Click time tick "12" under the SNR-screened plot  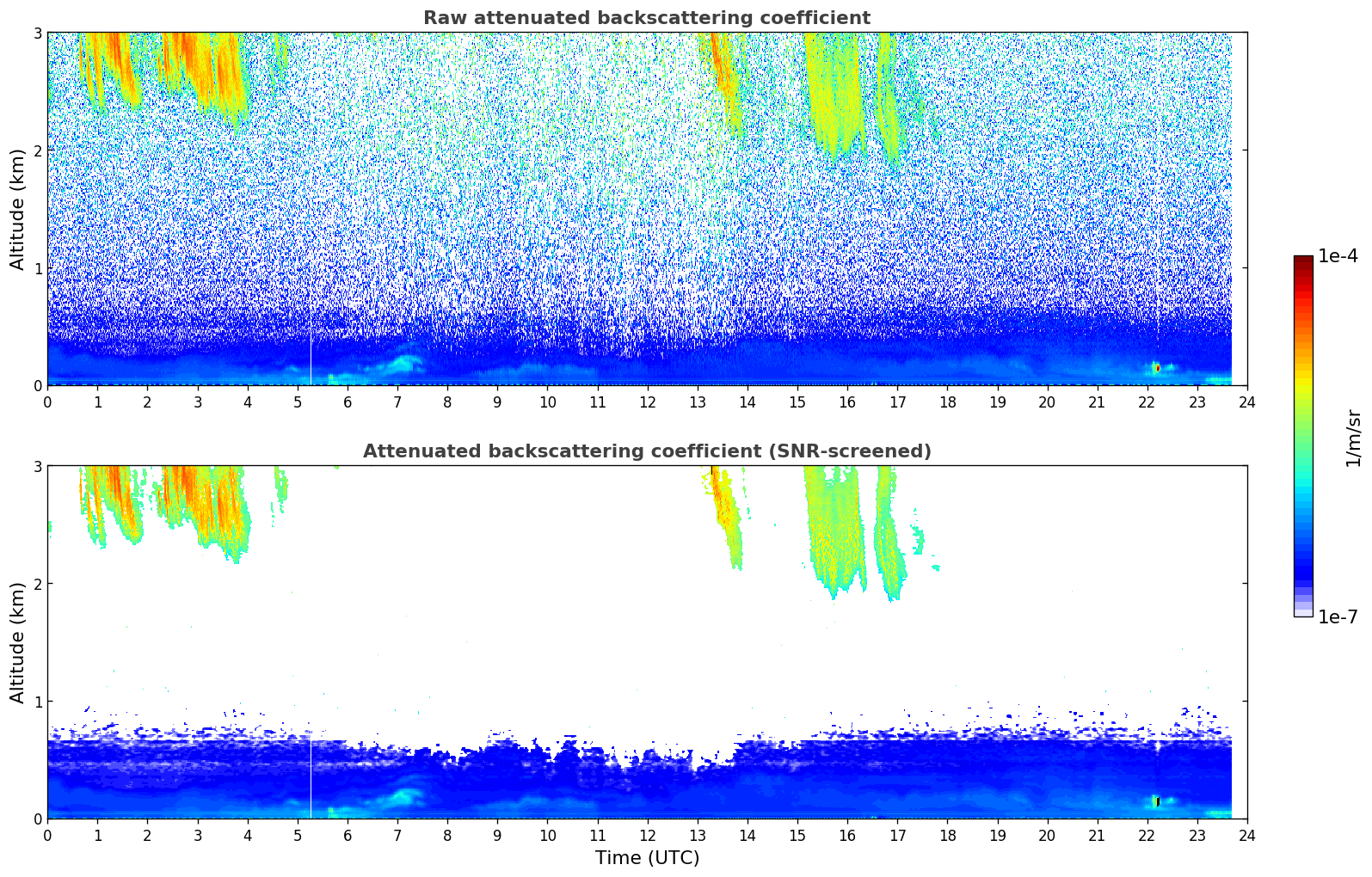[x=647, y=835]
